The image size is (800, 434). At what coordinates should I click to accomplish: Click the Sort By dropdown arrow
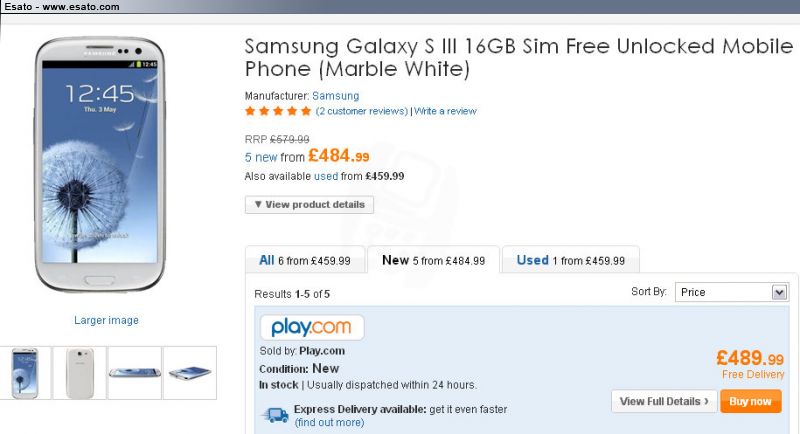[x=779, y=292]
